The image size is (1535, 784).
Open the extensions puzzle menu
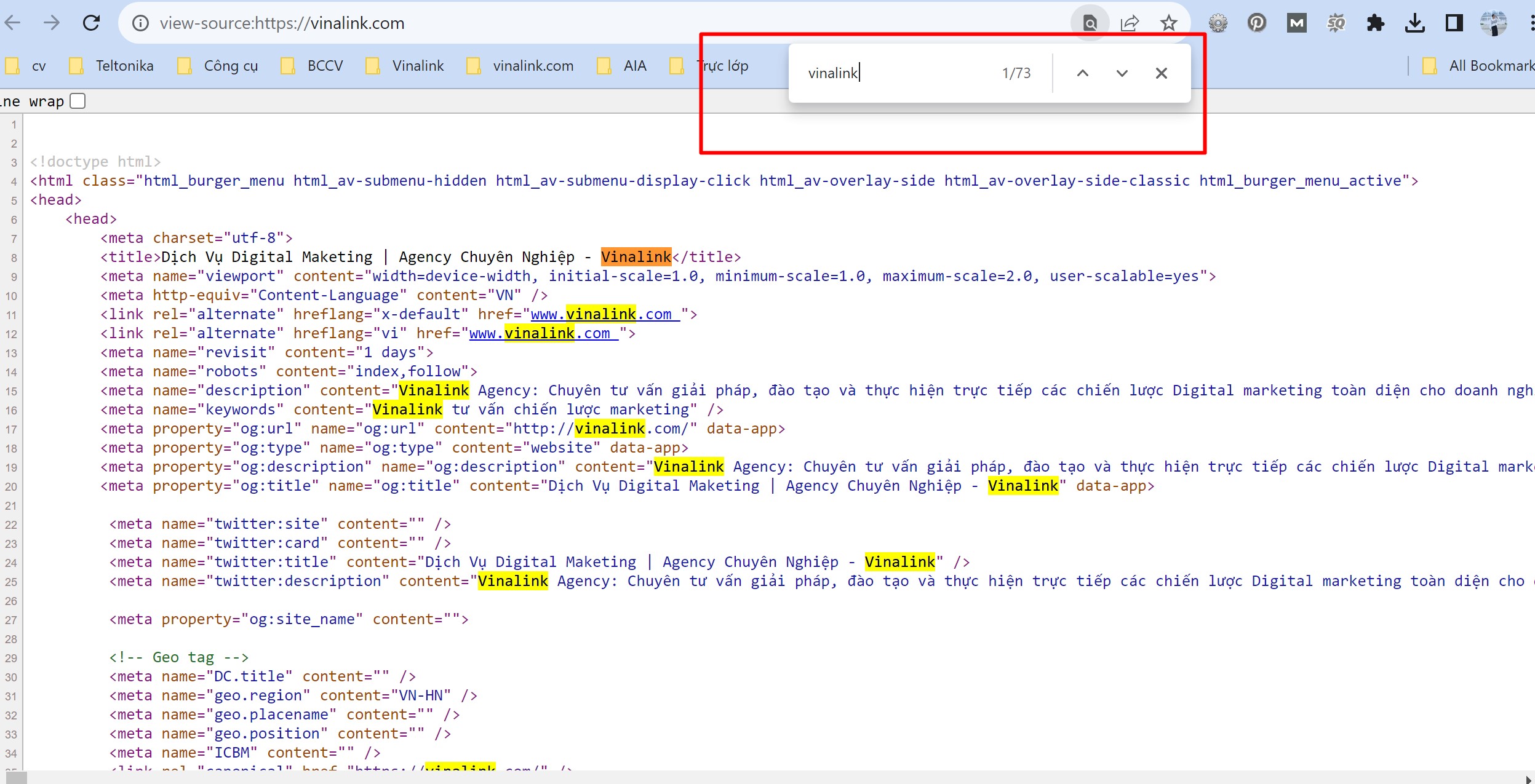[1376, 23]
